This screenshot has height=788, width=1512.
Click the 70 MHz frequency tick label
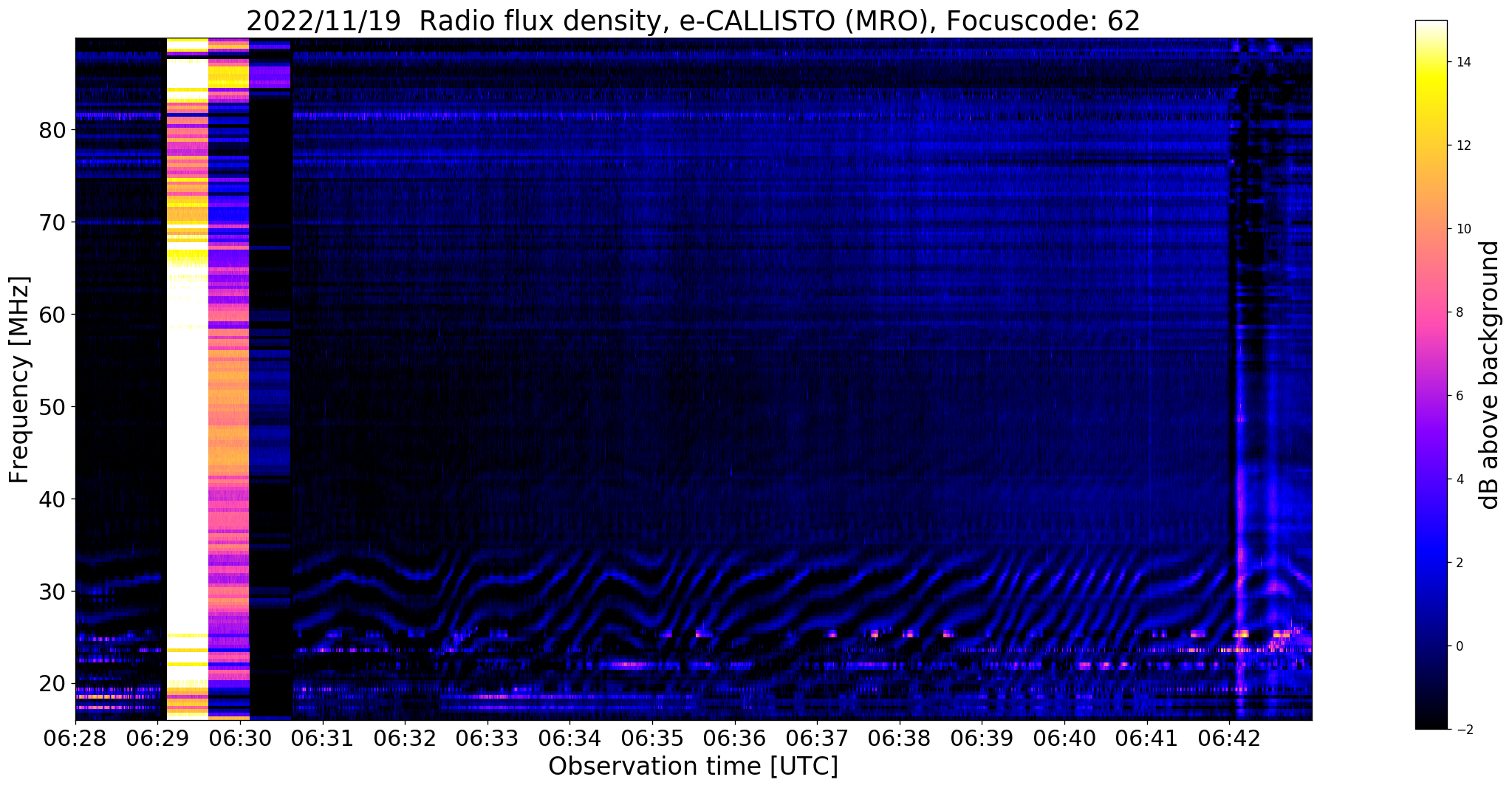[52, 222]
